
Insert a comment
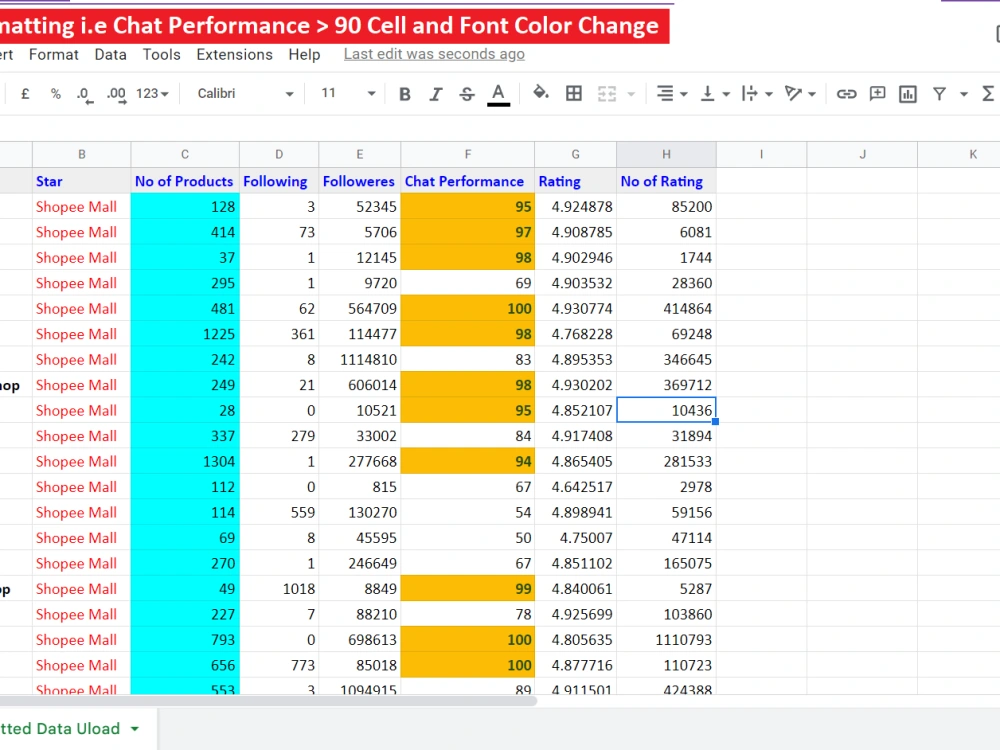pyautogui.click(x=877, y=93)
